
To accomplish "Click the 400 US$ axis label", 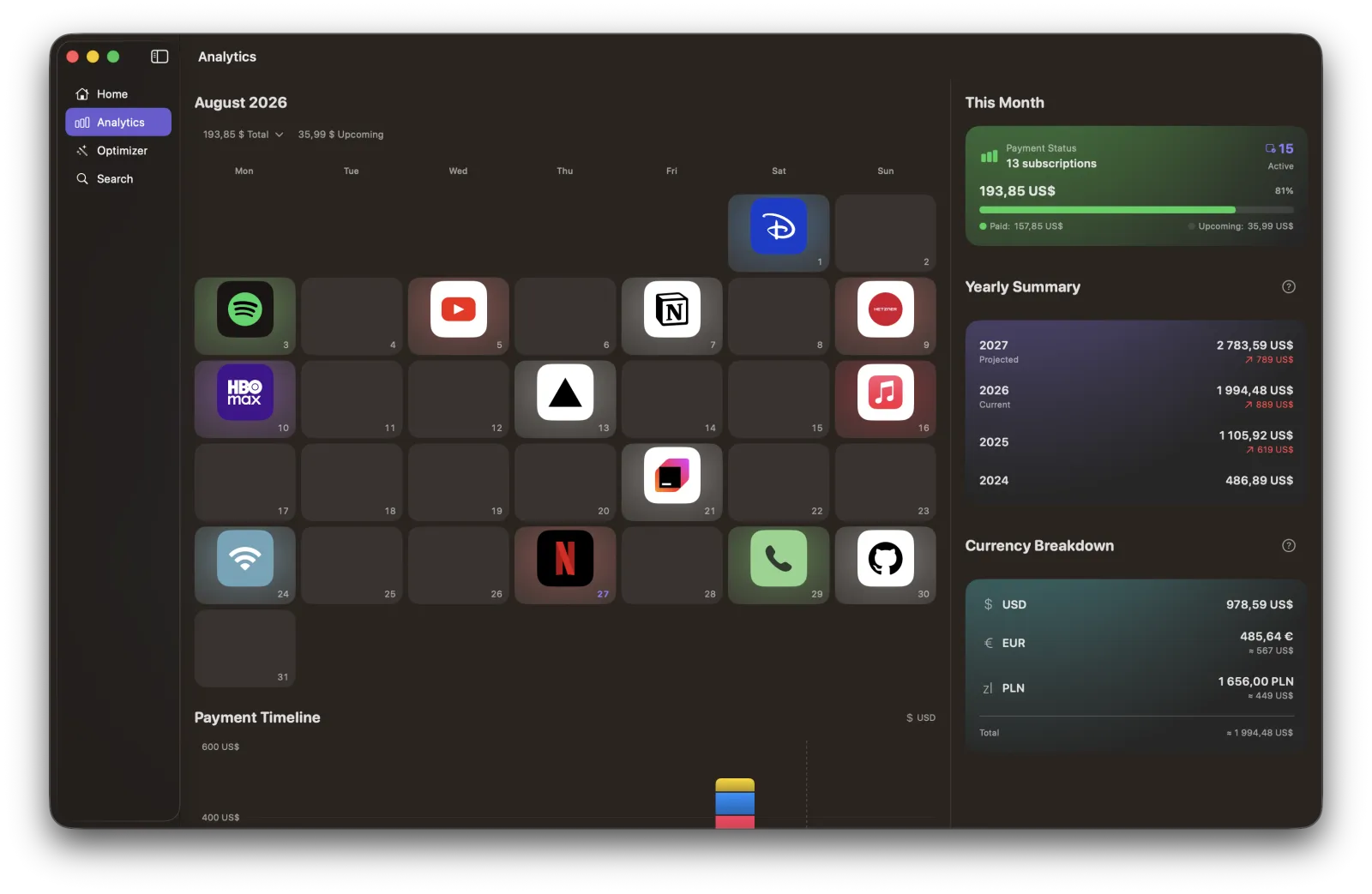I will click(x=220, y=818).
